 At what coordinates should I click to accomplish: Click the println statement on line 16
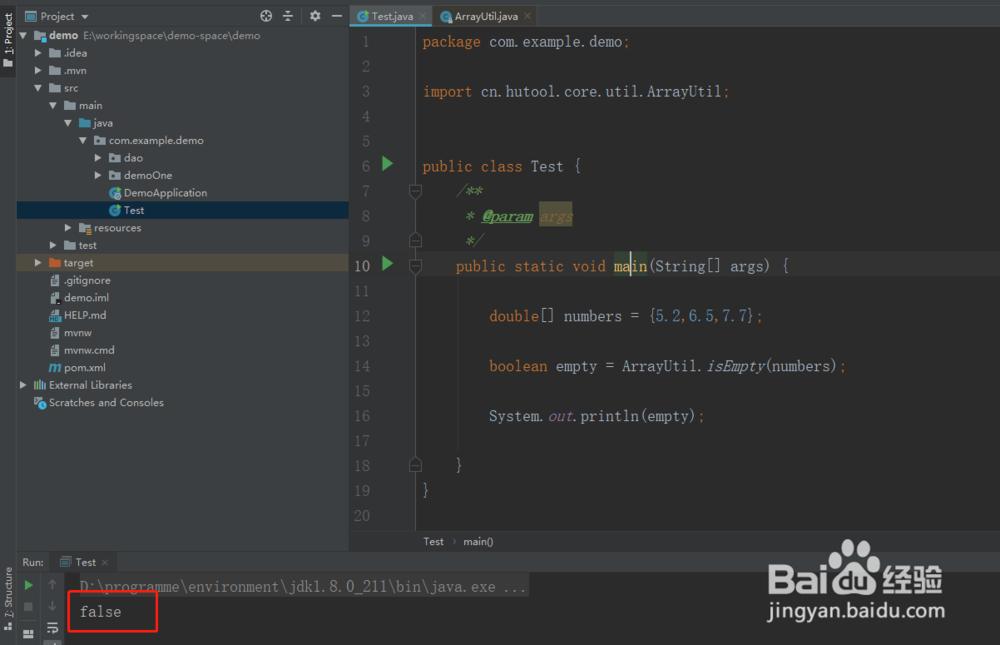click(x=596, y=416)
